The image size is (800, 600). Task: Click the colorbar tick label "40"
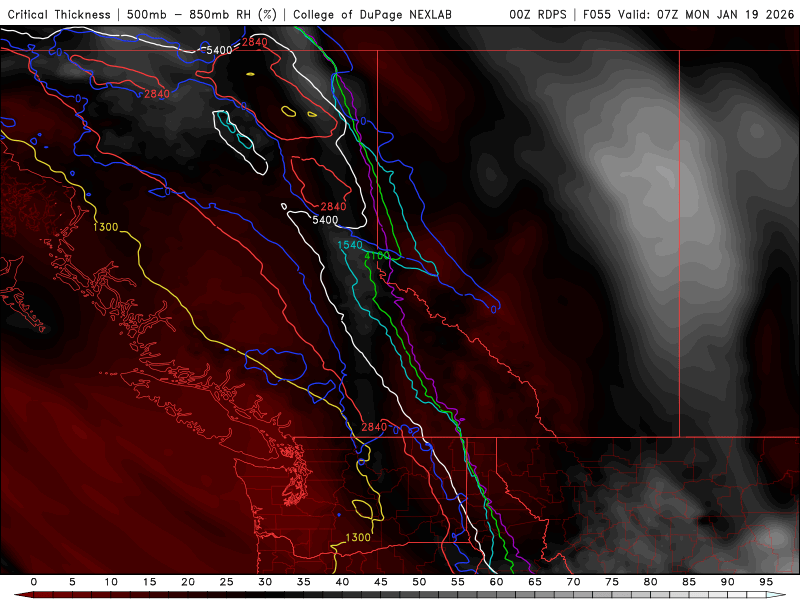point(342,582)
